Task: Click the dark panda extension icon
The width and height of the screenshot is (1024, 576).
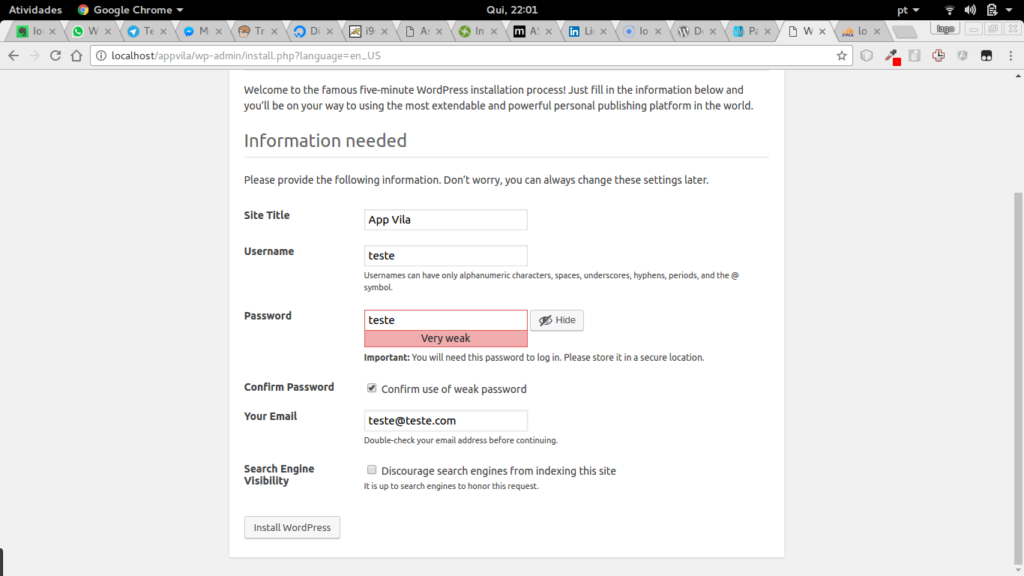Action: [985, 56]
